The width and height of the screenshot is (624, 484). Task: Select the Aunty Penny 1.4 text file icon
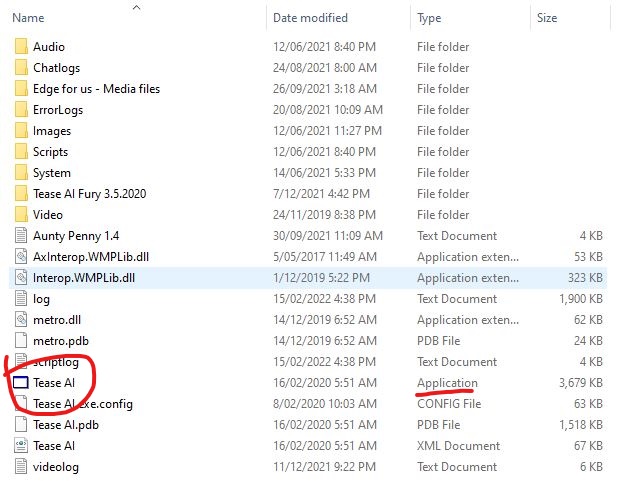21,236
